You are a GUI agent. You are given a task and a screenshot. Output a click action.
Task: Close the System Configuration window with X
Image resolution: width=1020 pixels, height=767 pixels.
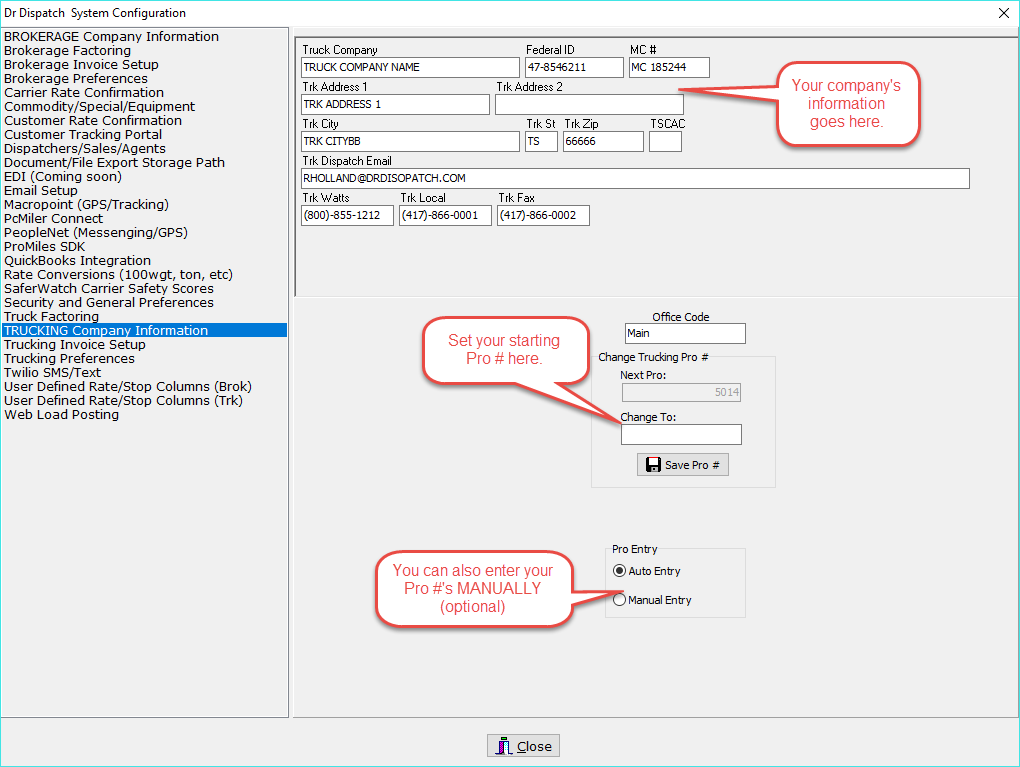pos(1003,13)
